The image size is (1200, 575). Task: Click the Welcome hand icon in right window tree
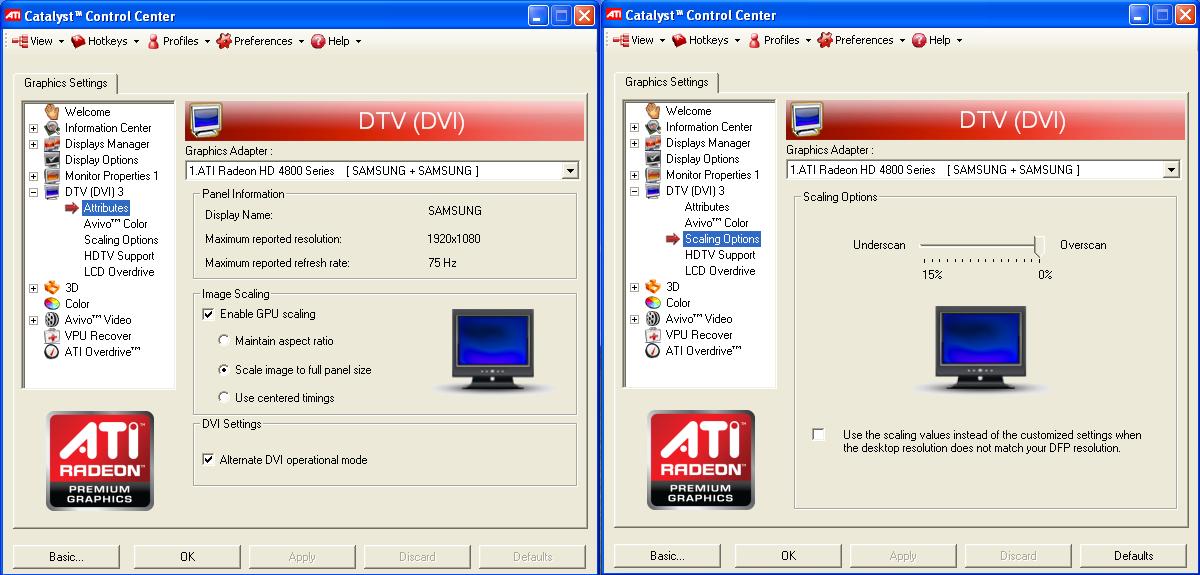pos(653,111)
